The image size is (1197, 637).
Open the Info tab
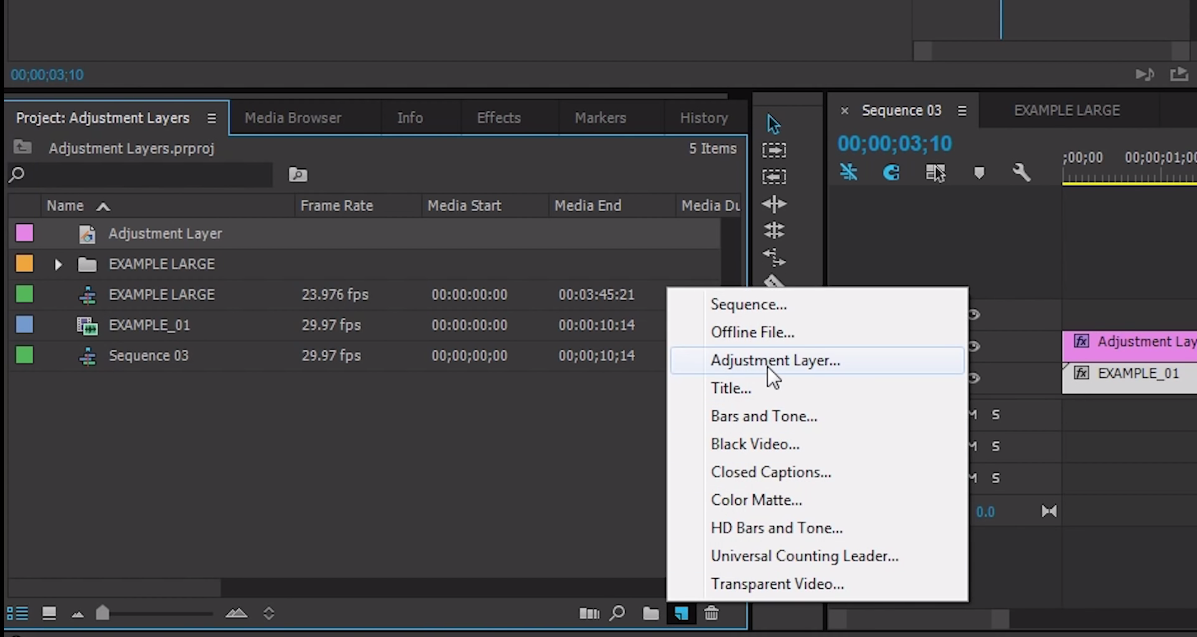410,118
